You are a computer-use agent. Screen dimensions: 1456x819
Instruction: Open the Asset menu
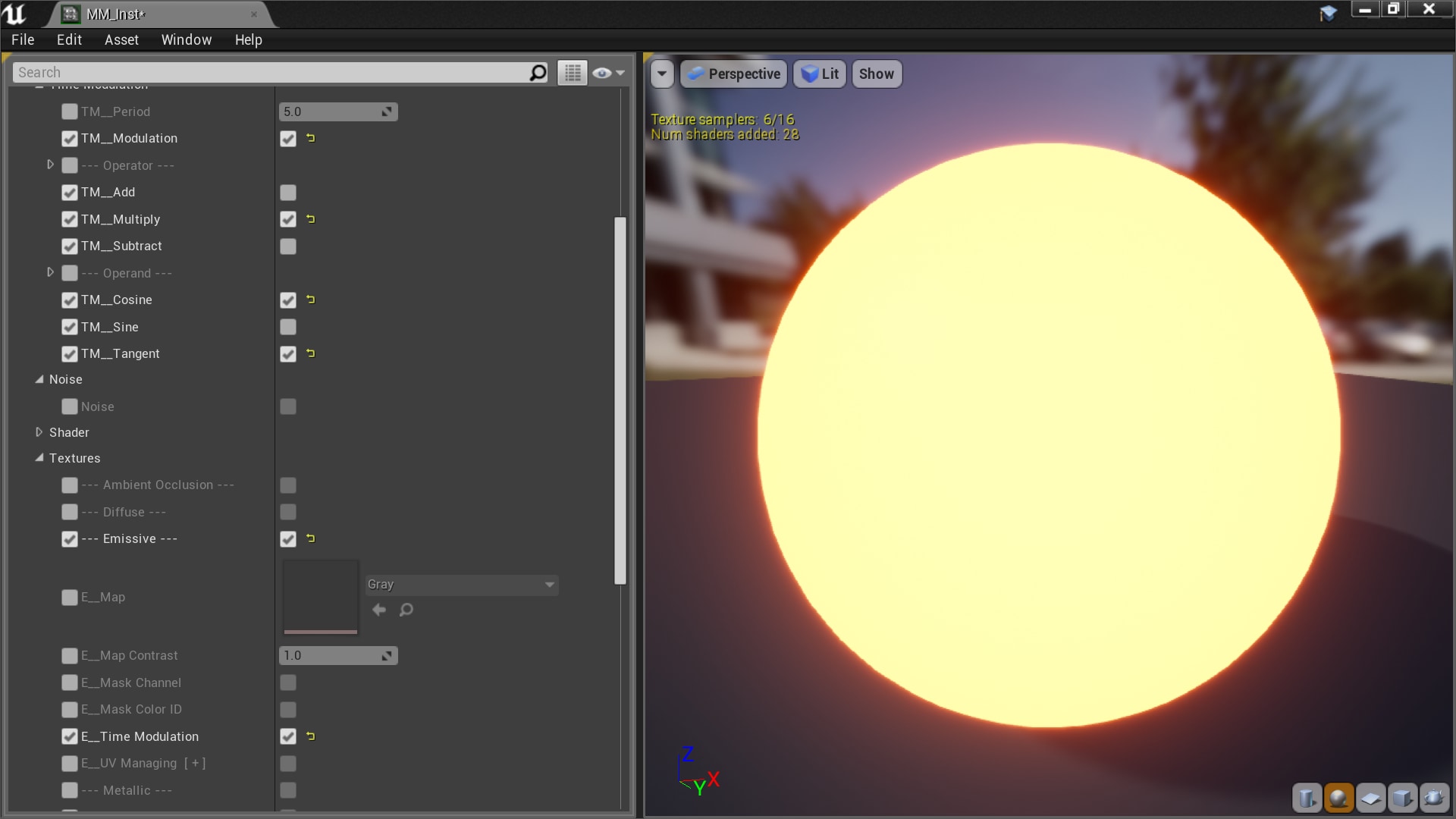click(x=121, y=39)
